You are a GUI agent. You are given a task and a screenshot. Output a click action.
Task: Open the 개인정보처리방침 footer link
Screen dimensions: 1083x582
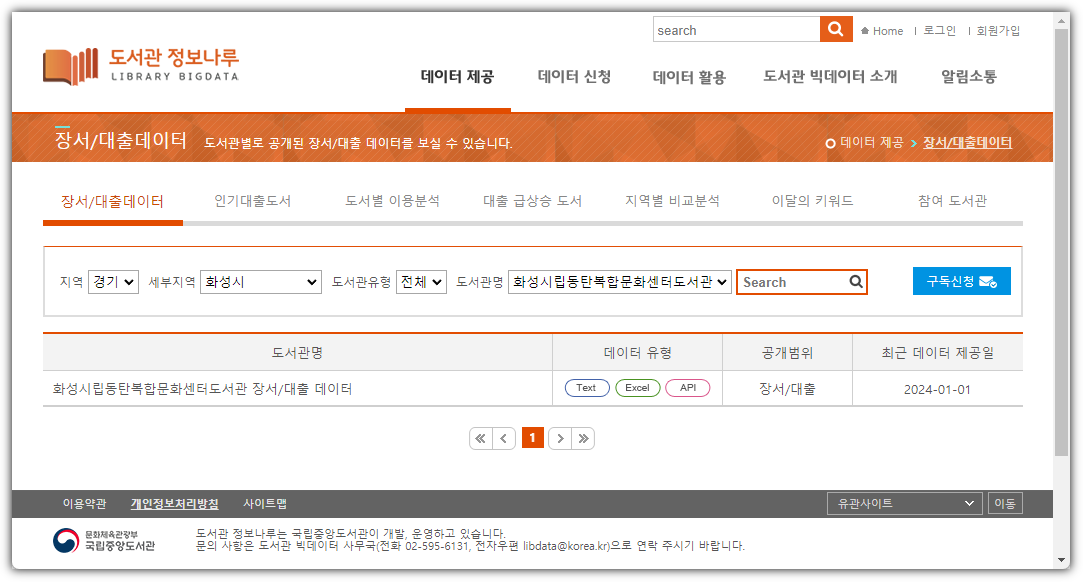[175, 503]
